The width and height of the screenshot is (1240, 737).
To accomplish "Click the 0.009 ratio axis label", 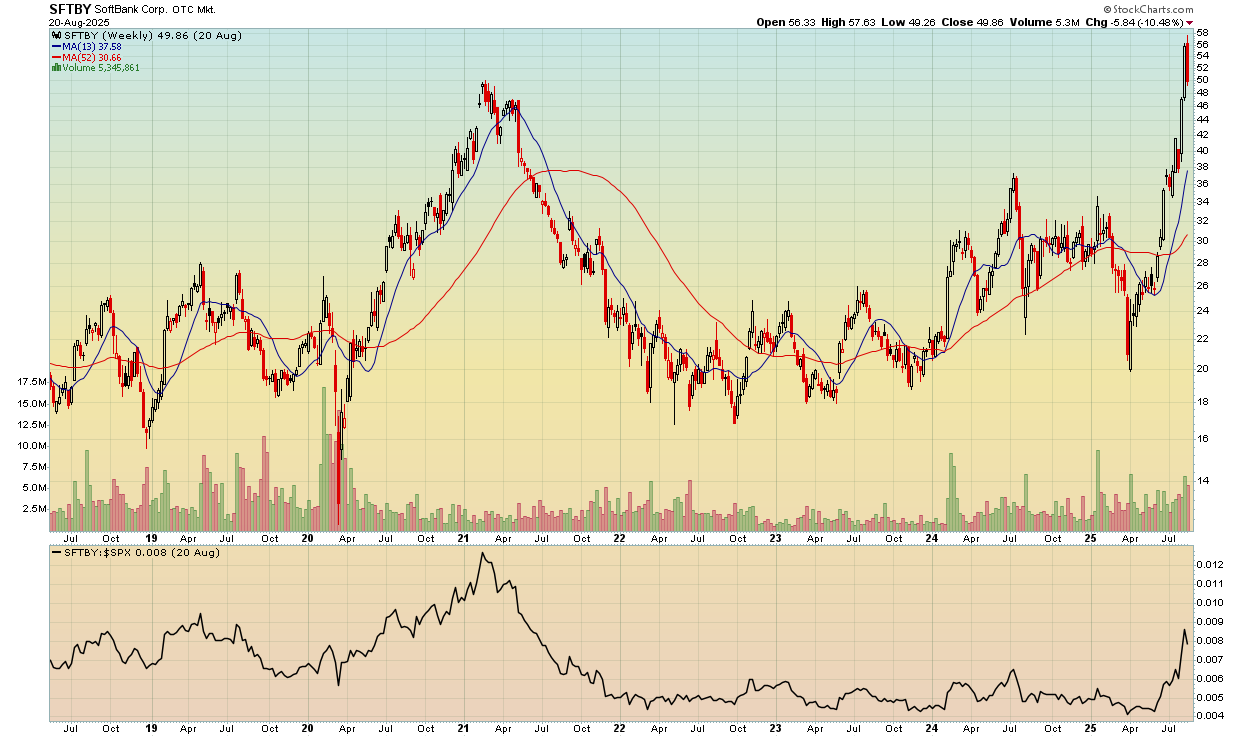I will 1209,621.
